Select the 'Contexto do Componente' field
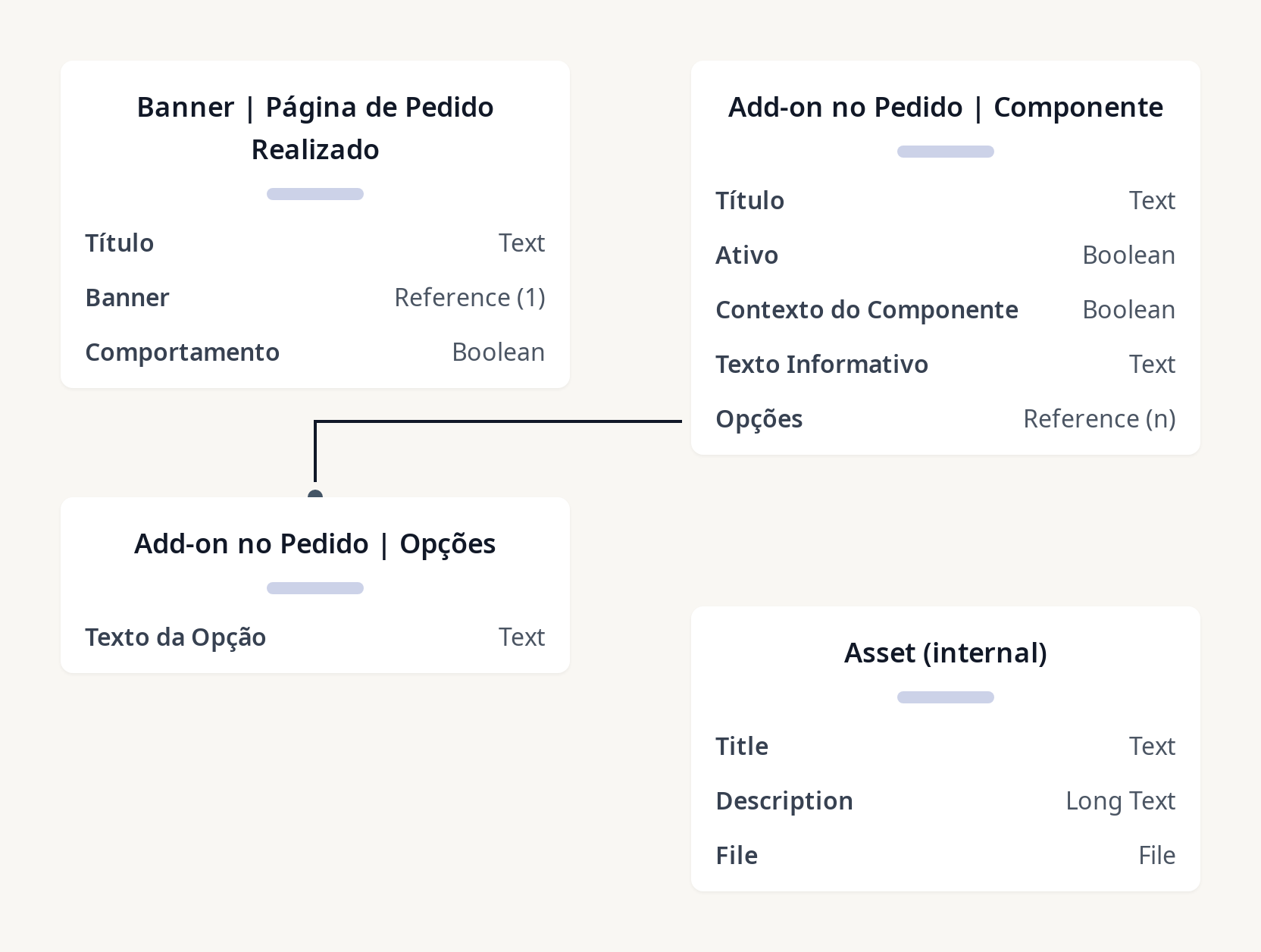Viewport: 1261px width, 952px height. coord(866,310)
